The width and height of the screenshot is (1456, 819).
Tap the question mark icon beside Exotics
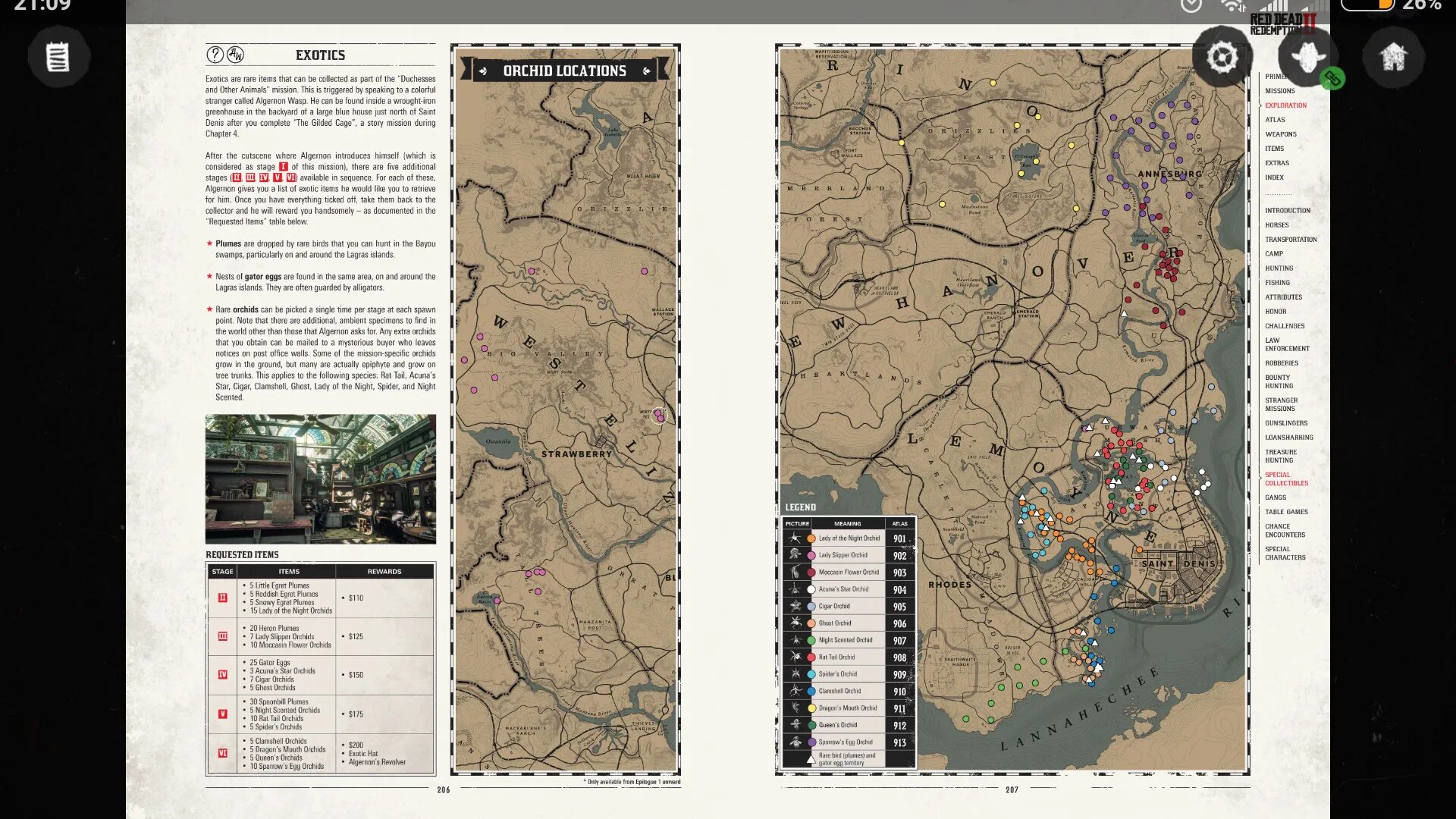215,55
